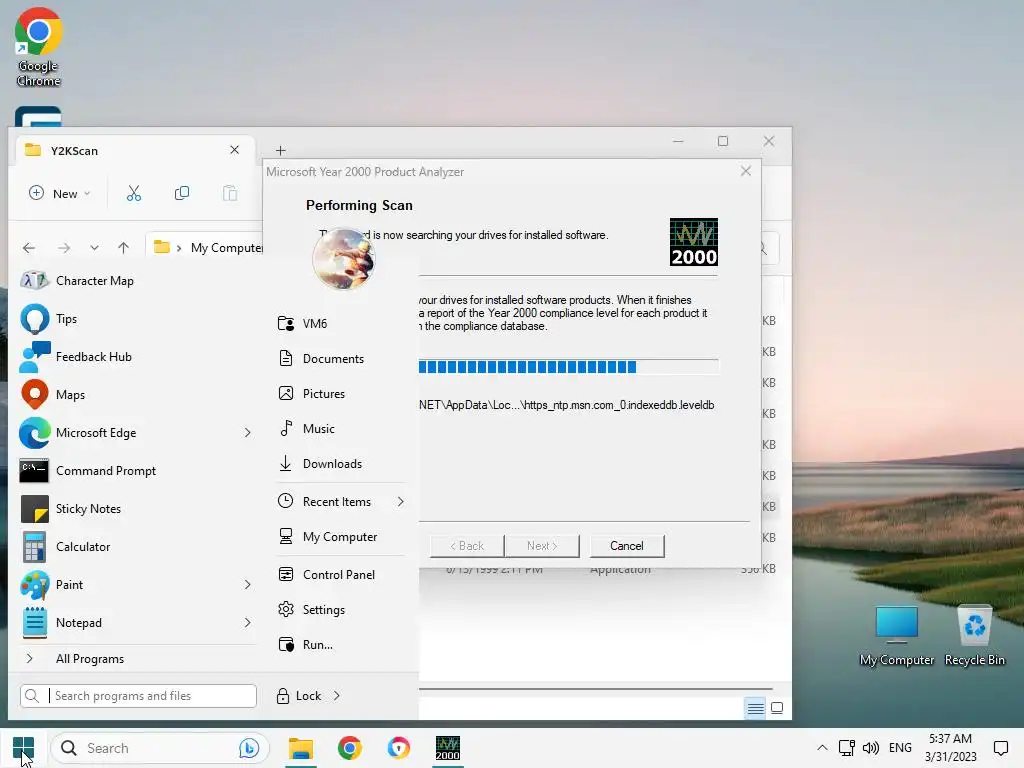
Task: Open Settings from Start menu
Action: click(x=323, y=609)
